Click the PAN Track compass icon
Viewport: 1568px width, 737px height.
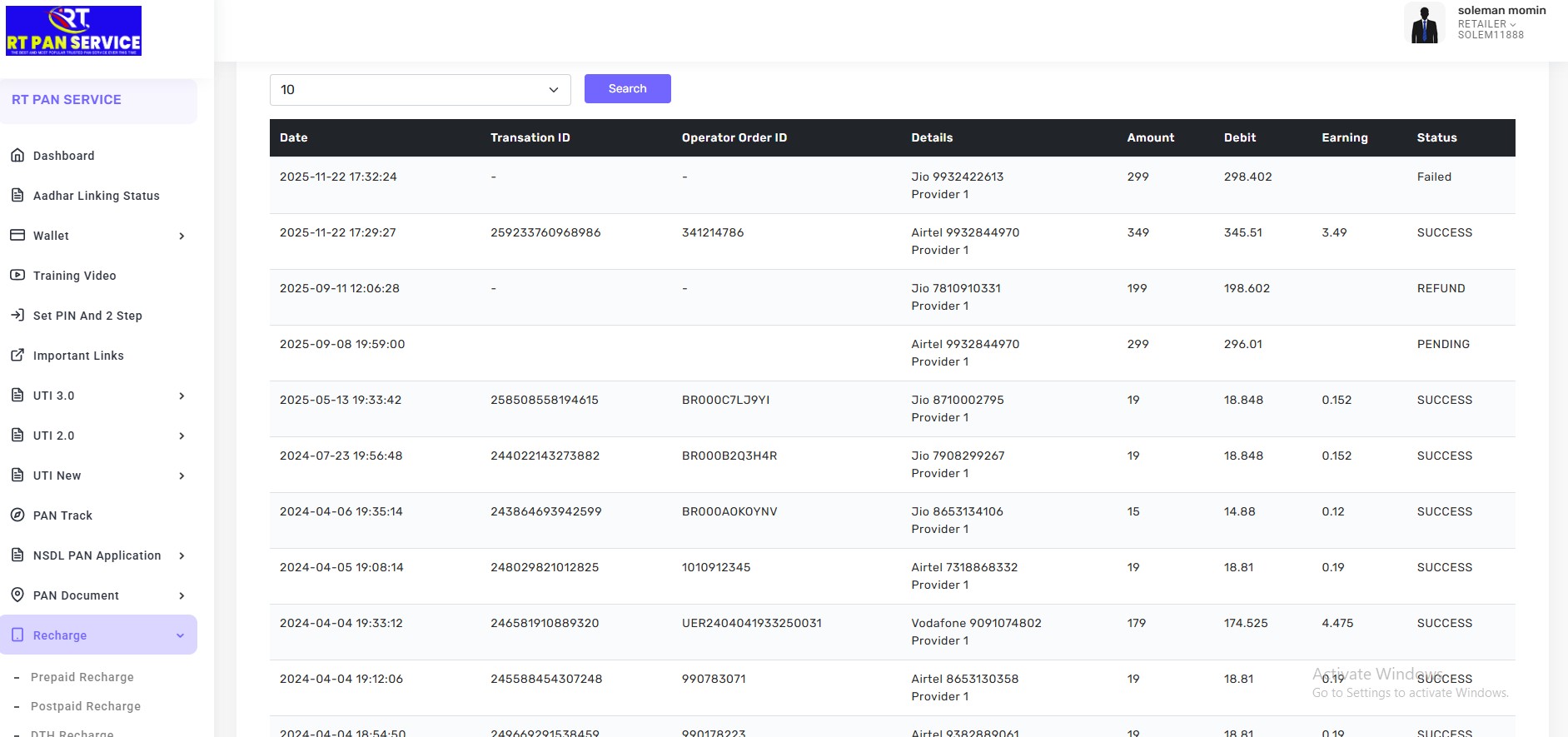click(x=17, y=515)
